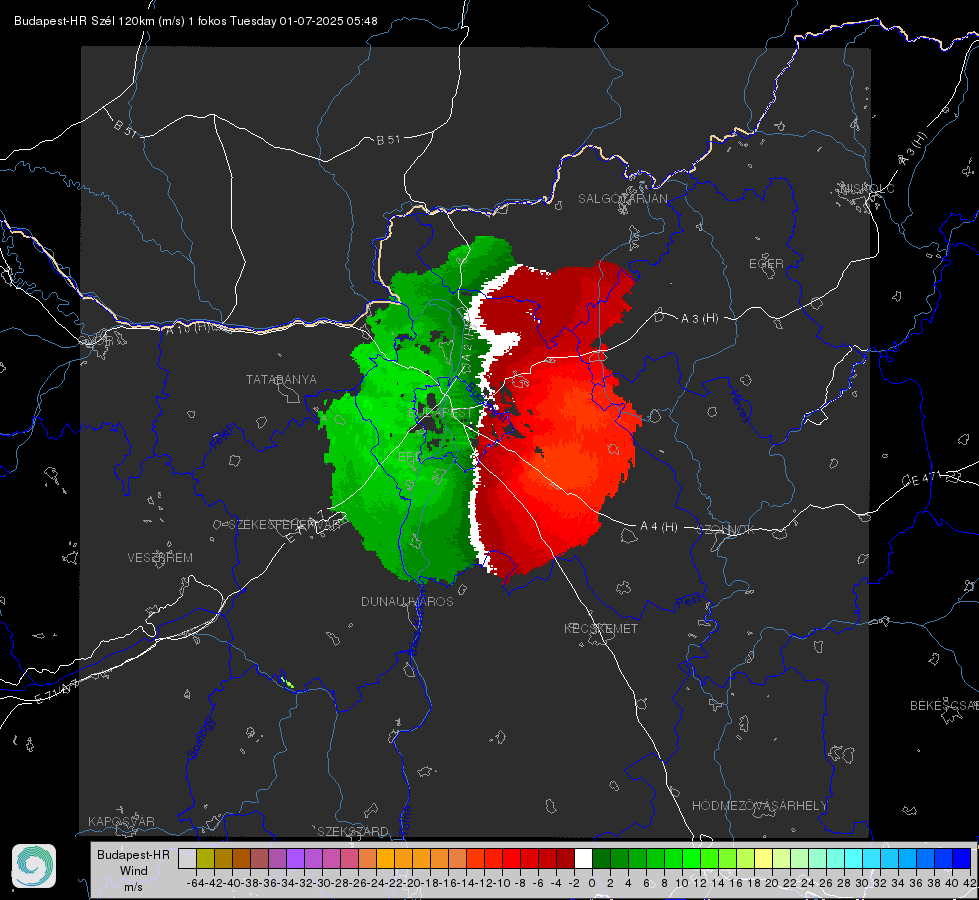
Task: Click the DUNAÚJVÁROS city label
Action: [x=407, y=601]
